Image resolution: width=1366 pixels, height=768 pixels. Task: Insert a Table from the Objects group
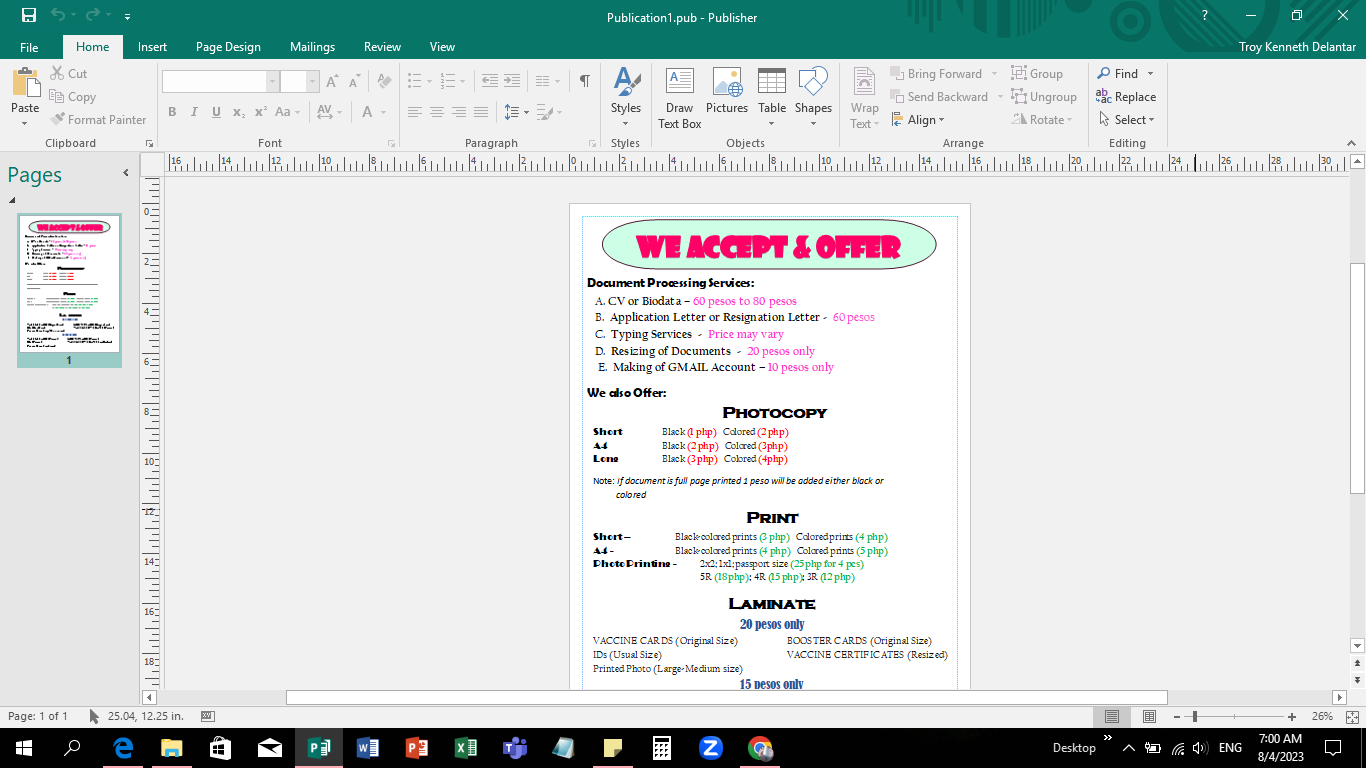(x=772, y=97)
